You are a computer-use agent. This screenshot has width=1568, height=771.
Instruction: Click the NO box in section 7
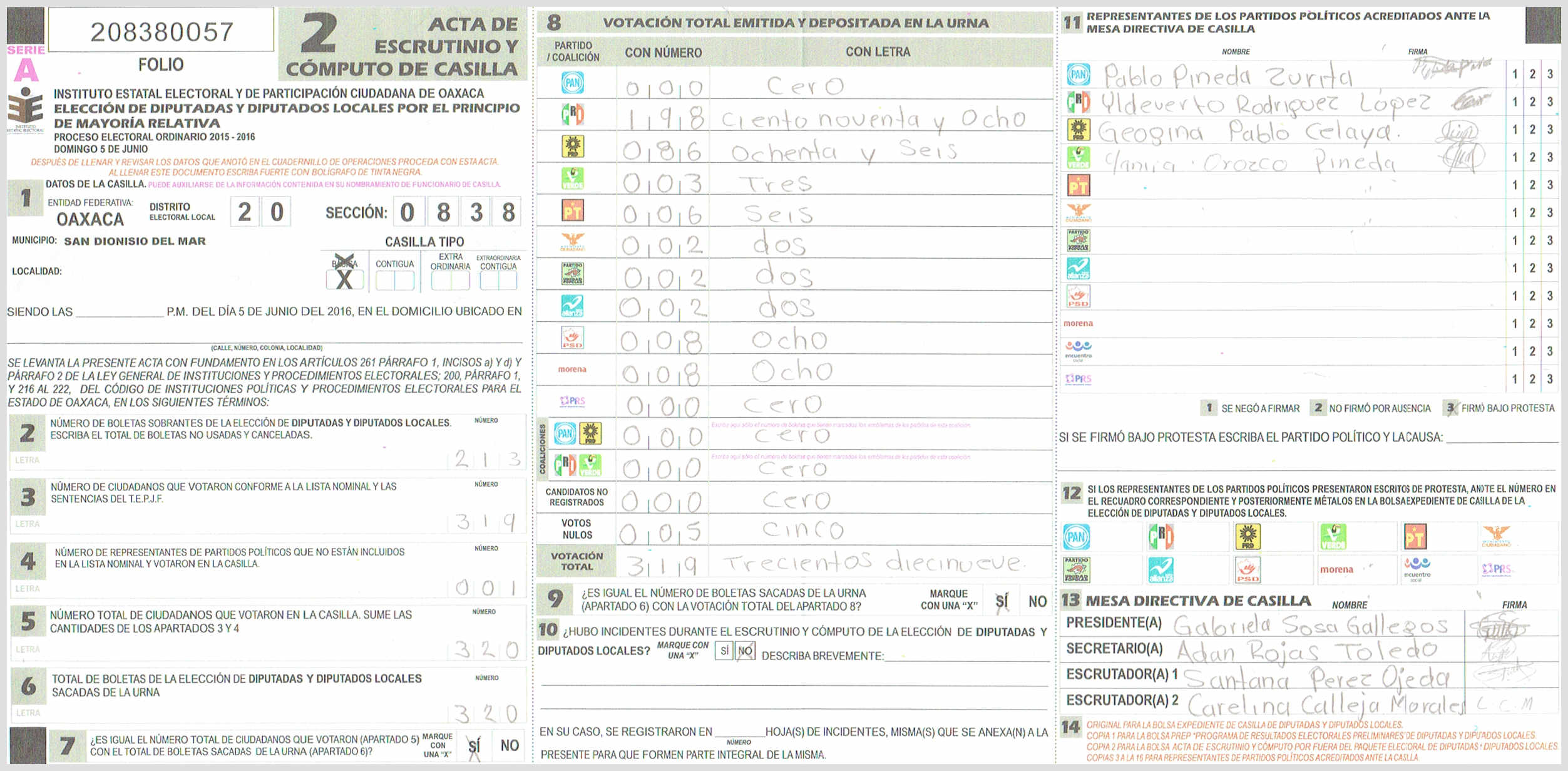[x=509, y=745]
